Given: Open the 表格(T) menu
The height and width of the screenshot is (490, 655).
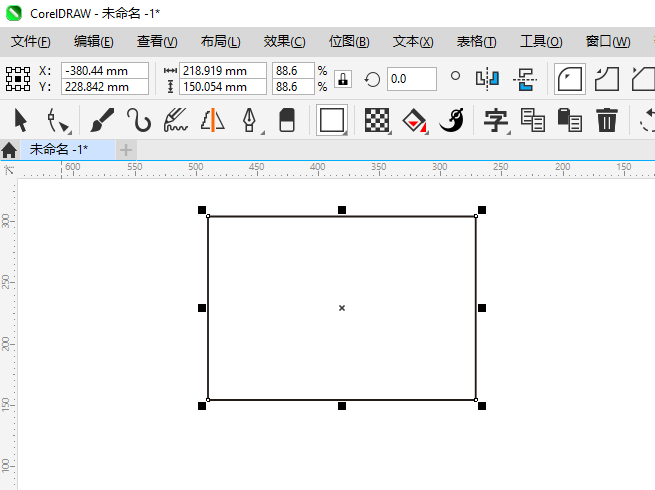Looking at the screenshot, I should (x=477, y=41).
